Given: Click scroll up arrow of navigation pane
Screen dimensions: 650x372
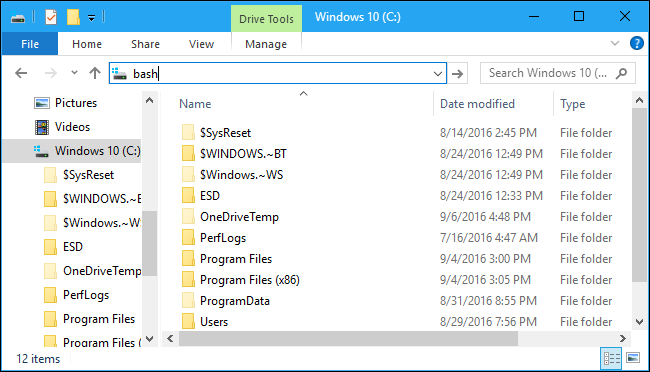Looking at the screenshot, I should coord(149,100).
